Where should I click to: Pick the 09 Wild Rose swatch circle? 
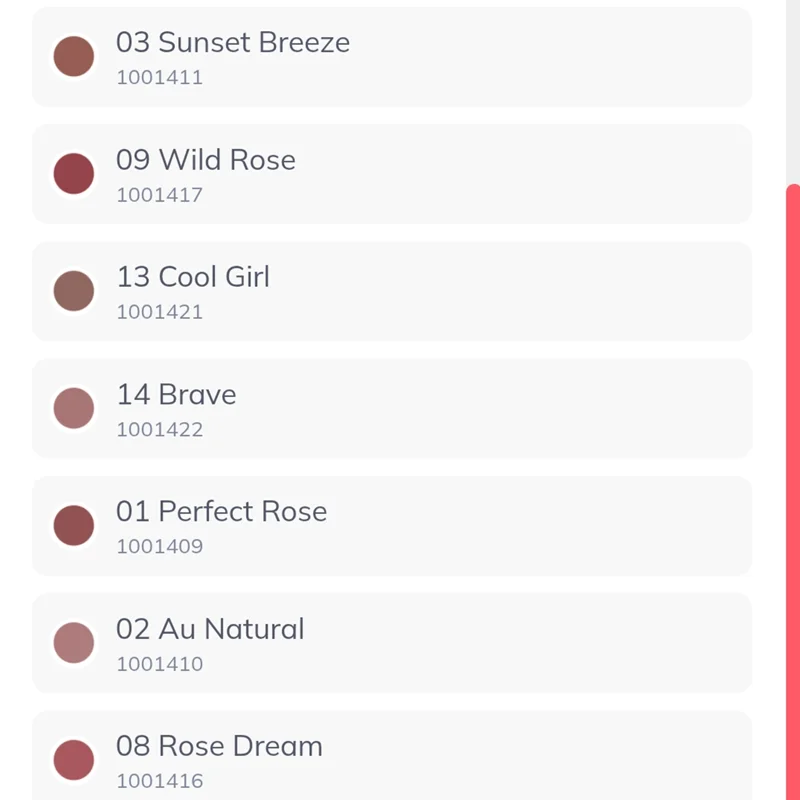click(74, 174)
